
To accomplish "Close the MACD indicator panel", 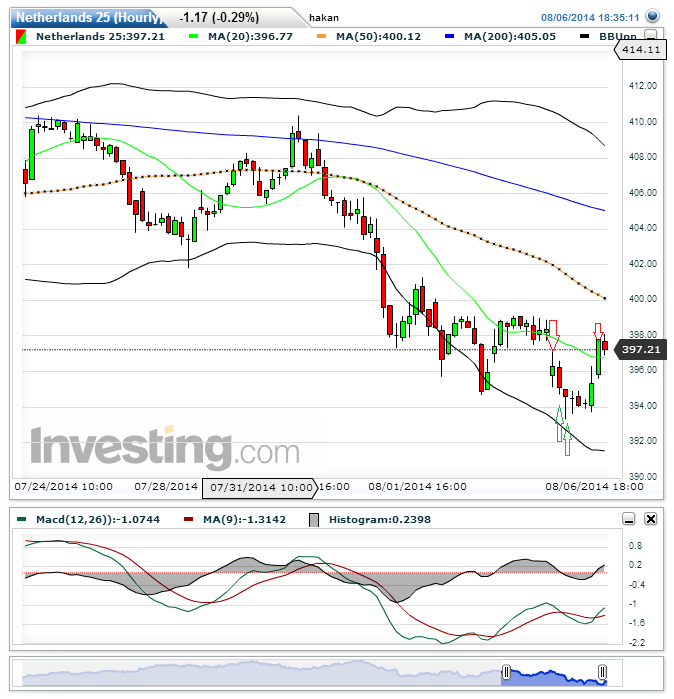I will coord(651,519).
